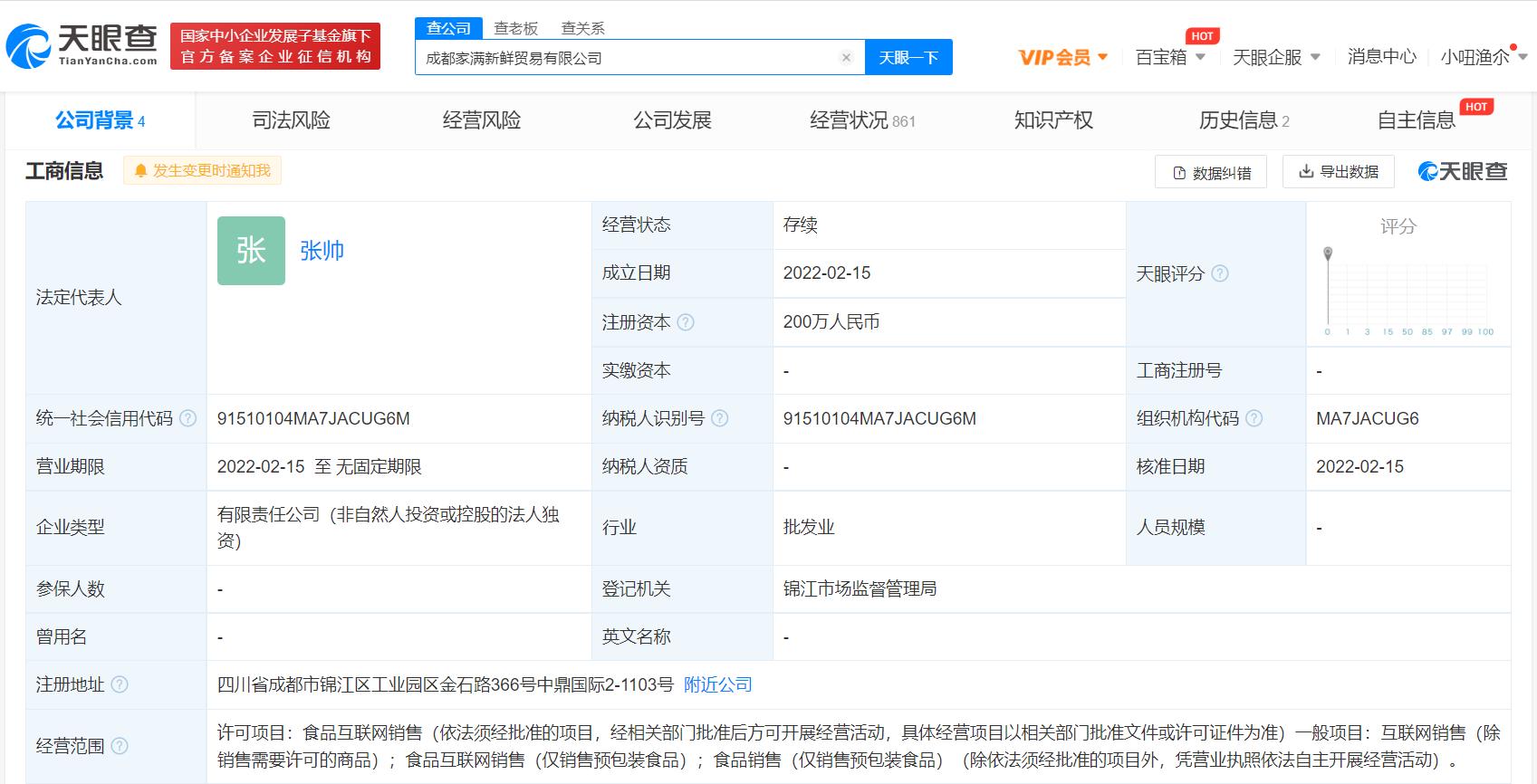1537x784 pixels.
Task: Clear the search box with the X icon
Action: coord(846,57)
